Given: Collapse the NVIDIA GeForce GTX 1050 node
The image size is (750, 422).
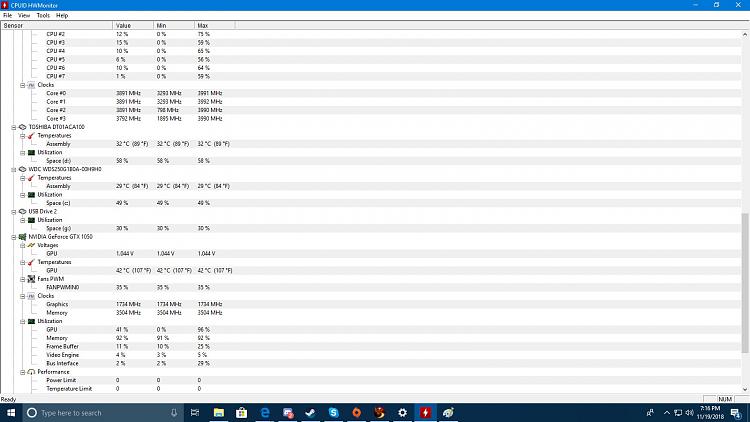Looking at the screenshot, I should tap(14, 237).
